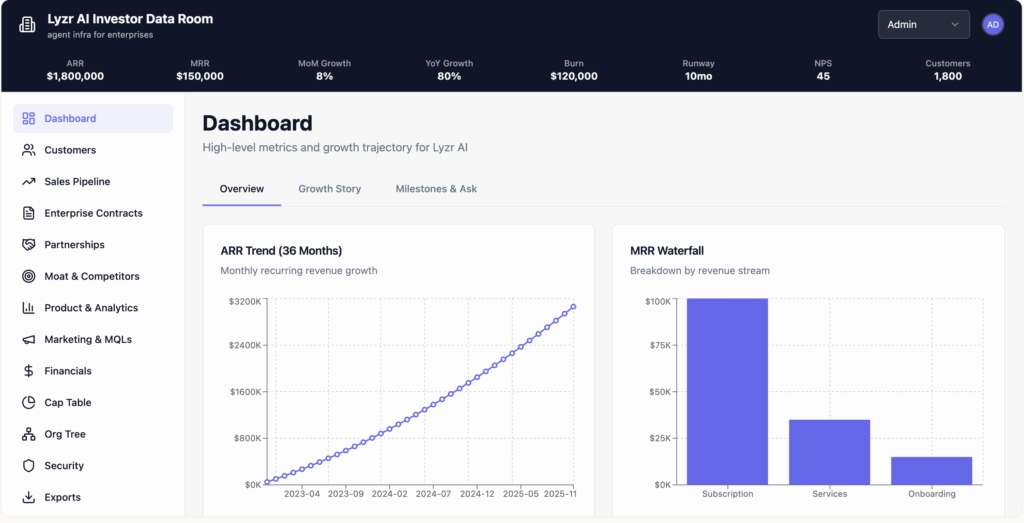Screen dimensions: 1024x523
Task: Select the Overview tab
Action: click(x=241, y=189)
